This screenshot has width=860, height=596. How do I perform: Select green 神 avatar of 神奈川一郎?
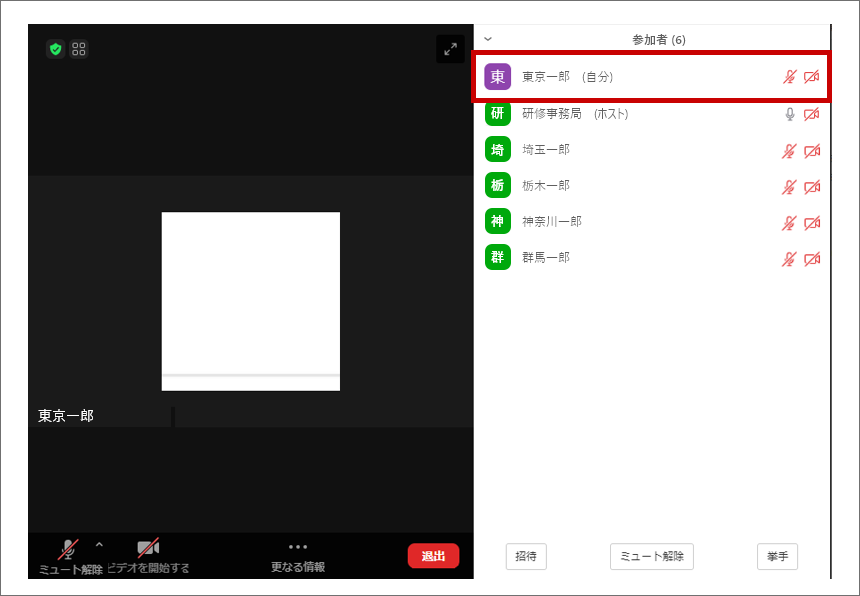[497, 221]
